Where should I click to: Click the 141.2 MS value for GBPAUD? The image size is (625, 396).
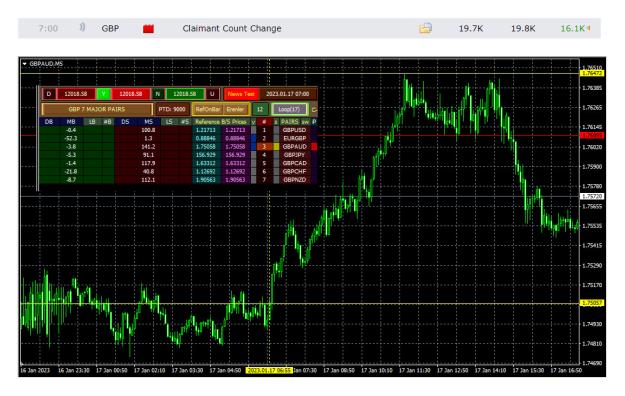pos(148,147)
